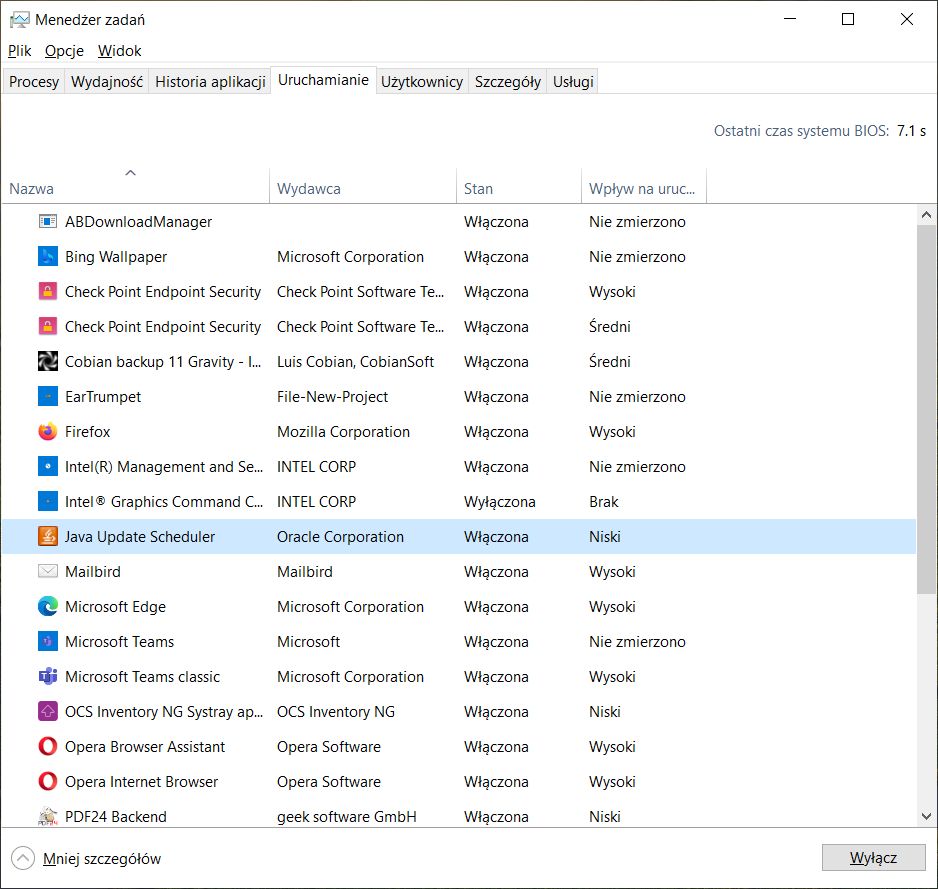The height and width of the screenshot is (889, 938).
Task: Collapse view with Mniej szczegółów arrow
Action: tap(22, 858)
